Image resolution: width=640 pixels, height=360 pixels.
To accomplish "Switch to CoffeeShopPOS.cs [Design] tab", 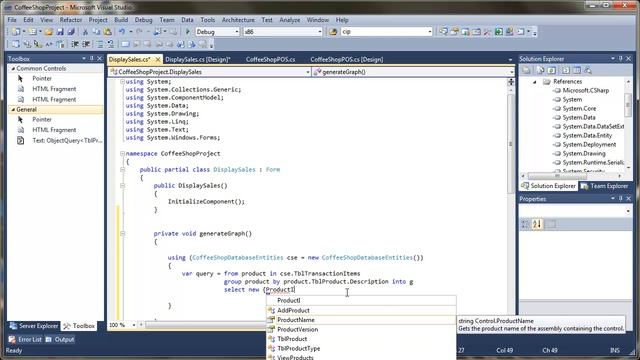I will pyautogui.click(x=347, y=60).
